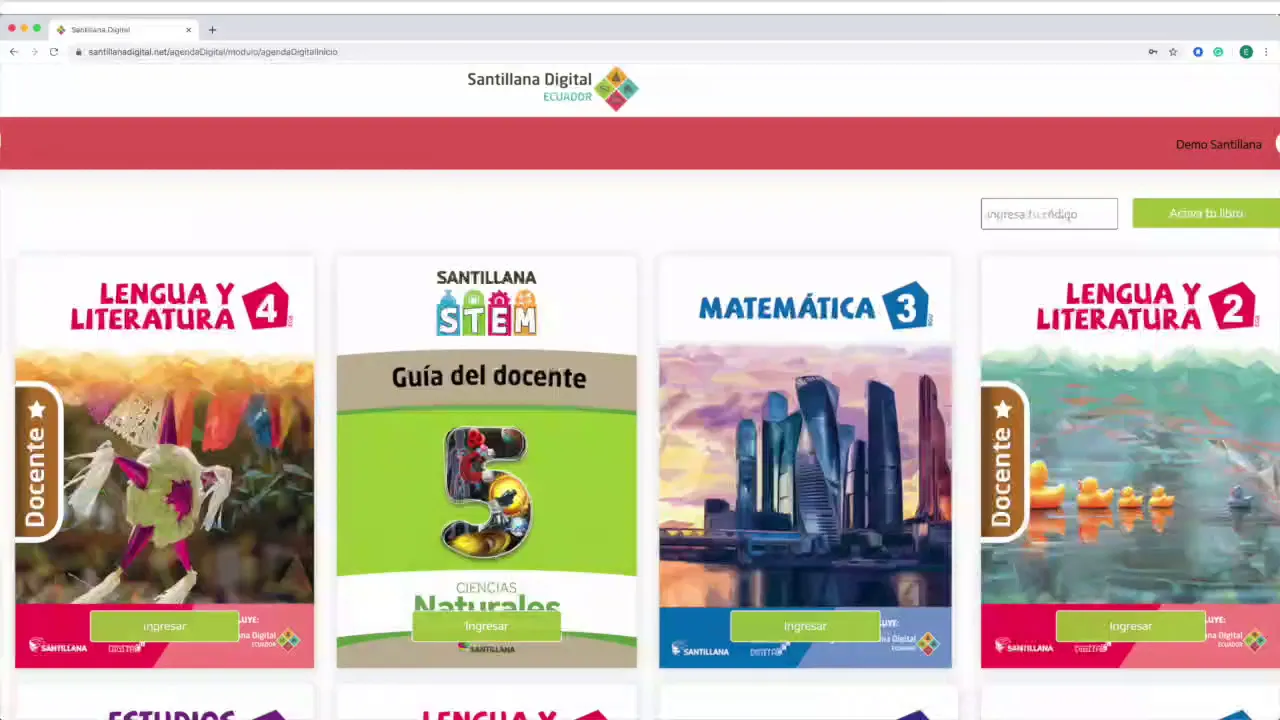This screenshot has height=720, width=1280.
Task: Click the 'Ingresa tu código' input field
Action: click(1049, 214)
